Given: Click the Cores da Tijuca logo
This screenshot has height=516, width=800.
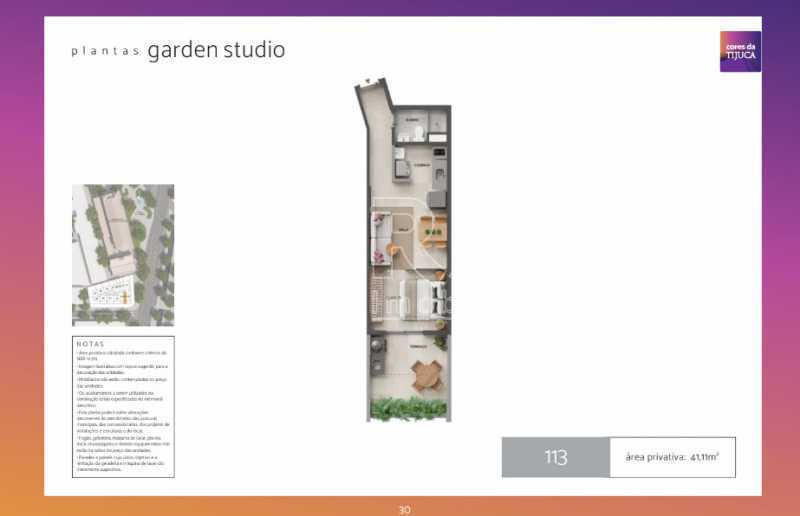Looking at the screenshot, I should pyautogui.click(x=740, y=51).
